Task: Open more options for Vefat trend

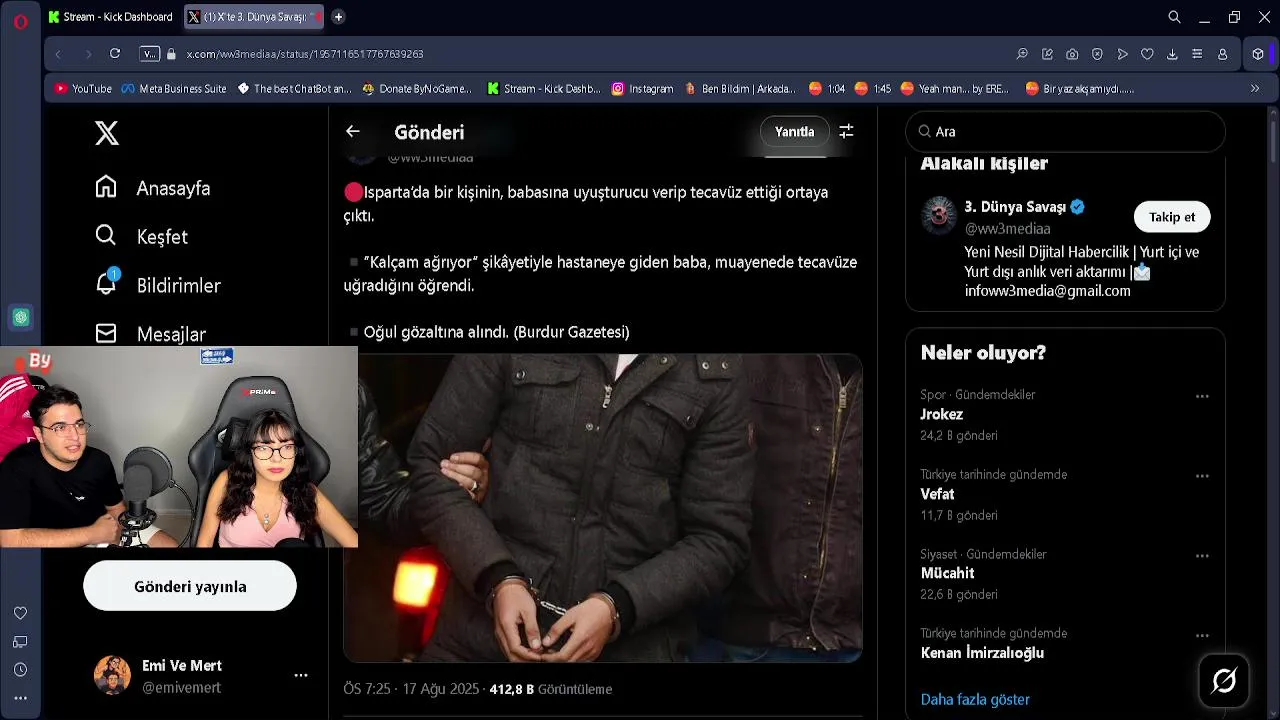Action: pyautogui.click(x=1202, y=476)
